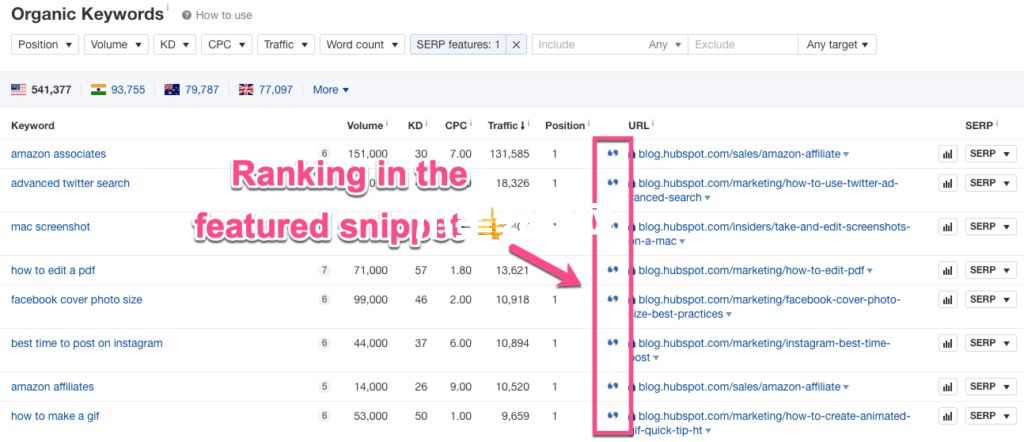Open the Volume filter dropdown
The image size is (1024, 442).
point(116,44)
